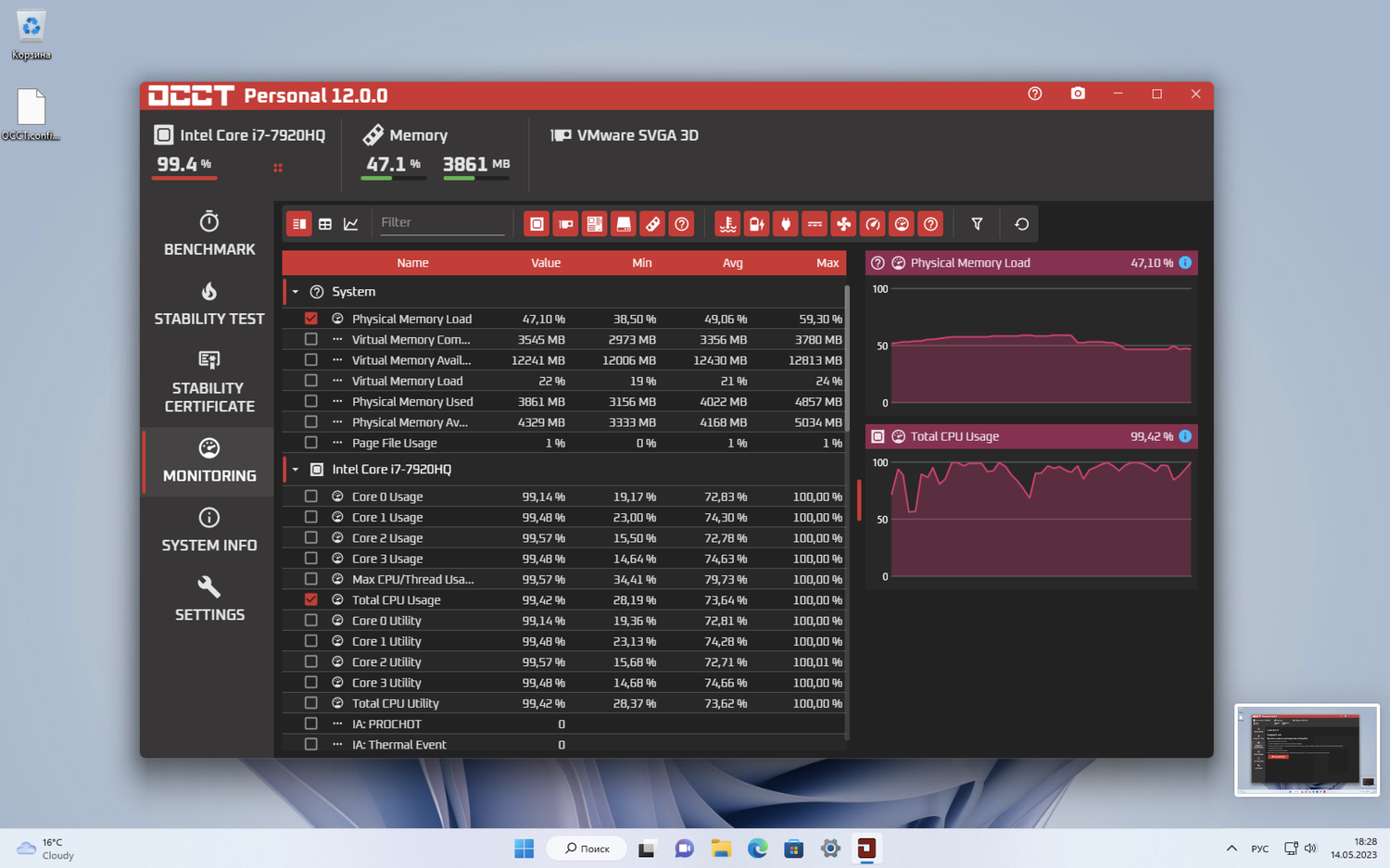Collapse the Intel Core i7-7920HQ sensor group
This screenshot has width=1390, height=868.
[296, 470]
